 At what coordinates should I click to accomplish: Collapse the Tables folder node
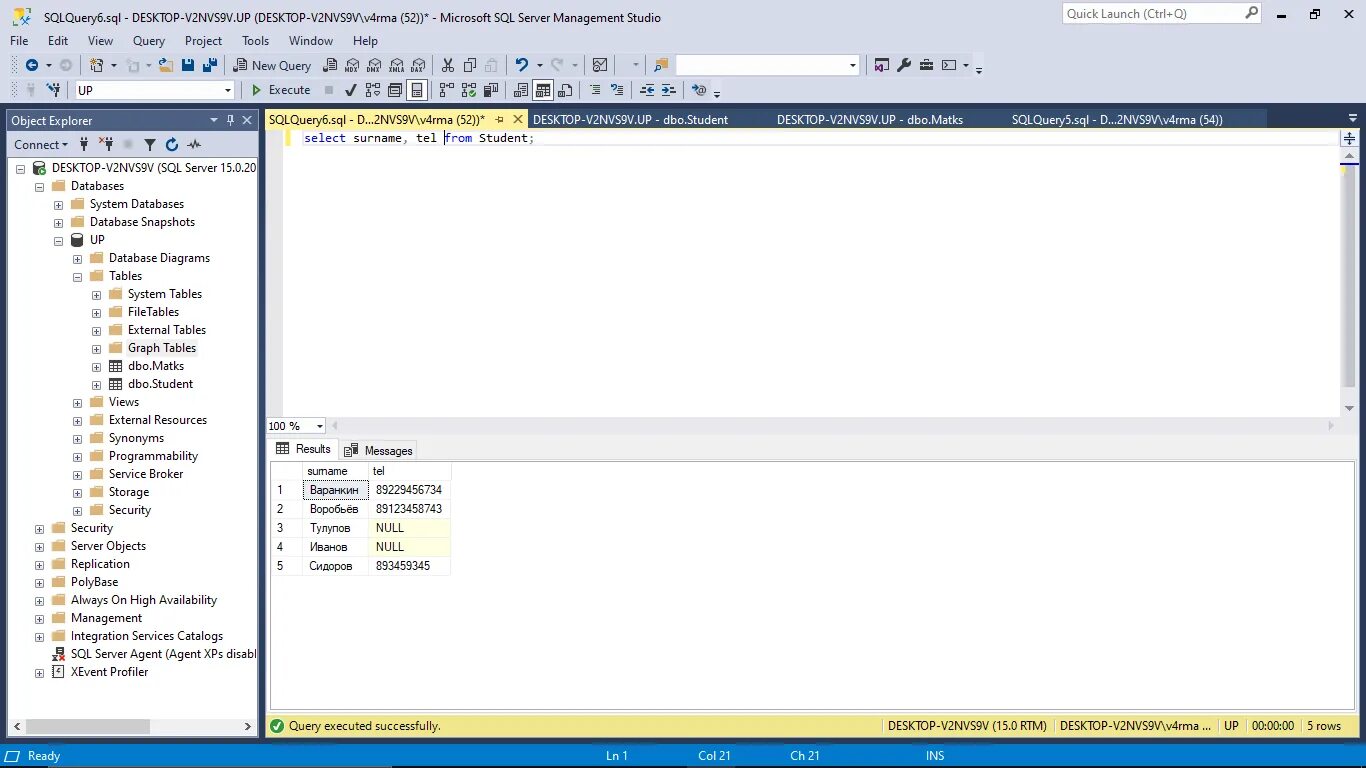point(77,276)
